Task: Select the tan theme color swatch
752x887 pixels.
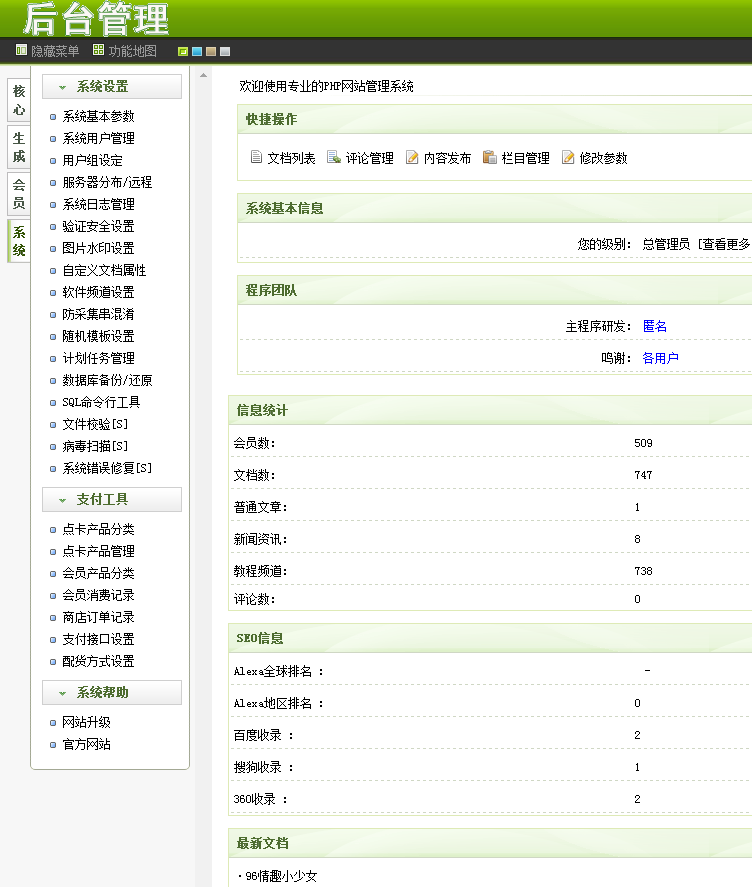Action: 211,51
